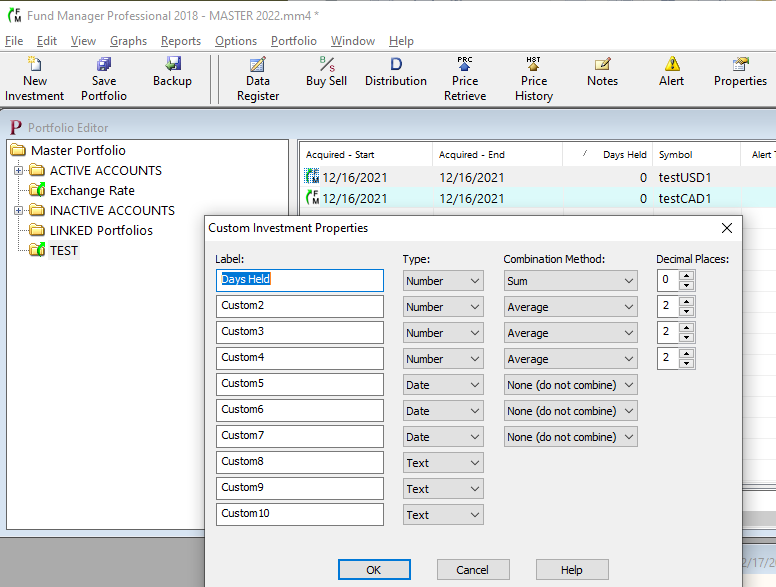
Task: Click the dialog Help button
Action: click(572, 570)
